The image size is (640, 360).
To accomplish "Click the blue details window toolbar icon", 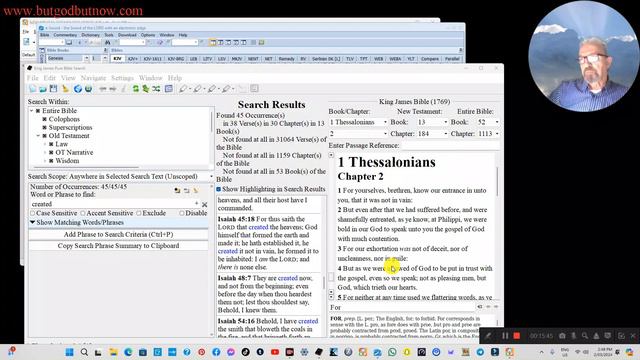I will point(169,89).
